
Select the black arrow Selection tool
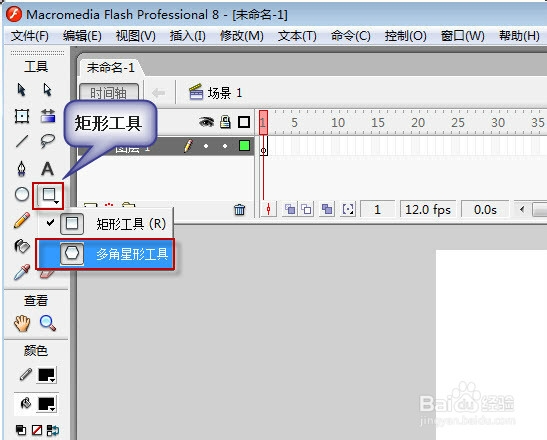pyautogui.click(x=21, y=90)
